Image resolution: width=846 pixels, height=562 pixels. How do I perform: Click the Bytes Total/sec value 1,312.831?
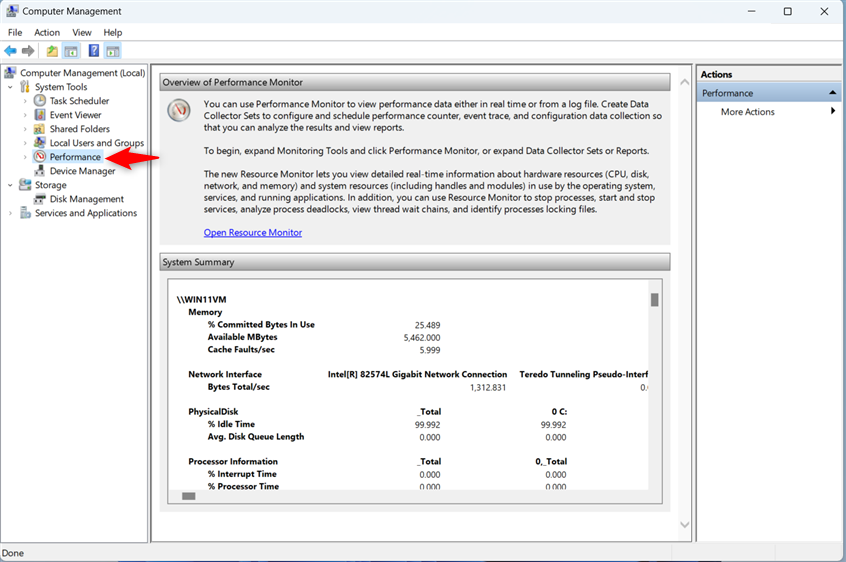488,387
